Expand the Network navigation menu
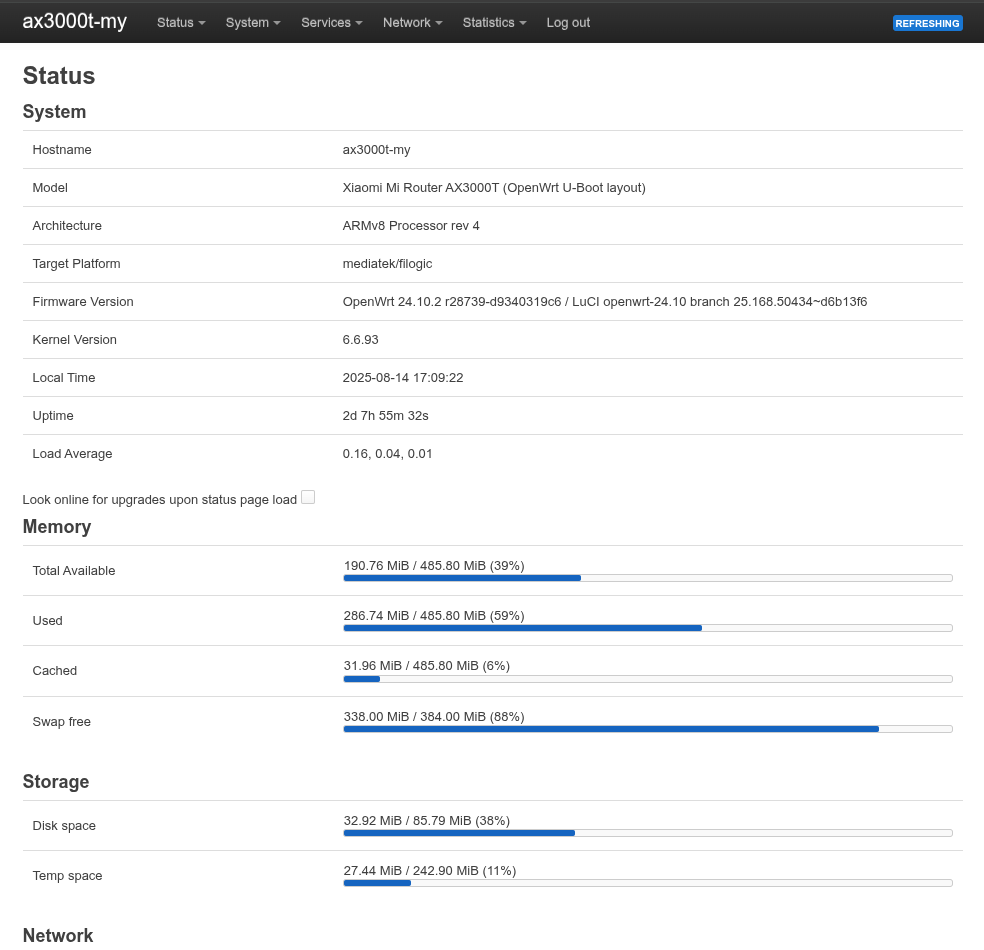This screenshot has width=984, height=950. click(412, 22)
